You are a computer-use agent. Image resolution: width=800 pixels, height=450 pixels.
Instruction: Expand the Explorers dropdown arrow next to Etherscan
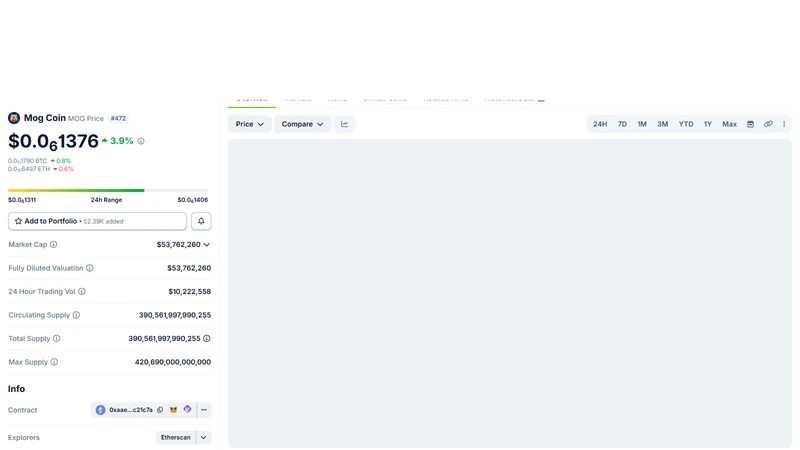click(x=204, y=438)
